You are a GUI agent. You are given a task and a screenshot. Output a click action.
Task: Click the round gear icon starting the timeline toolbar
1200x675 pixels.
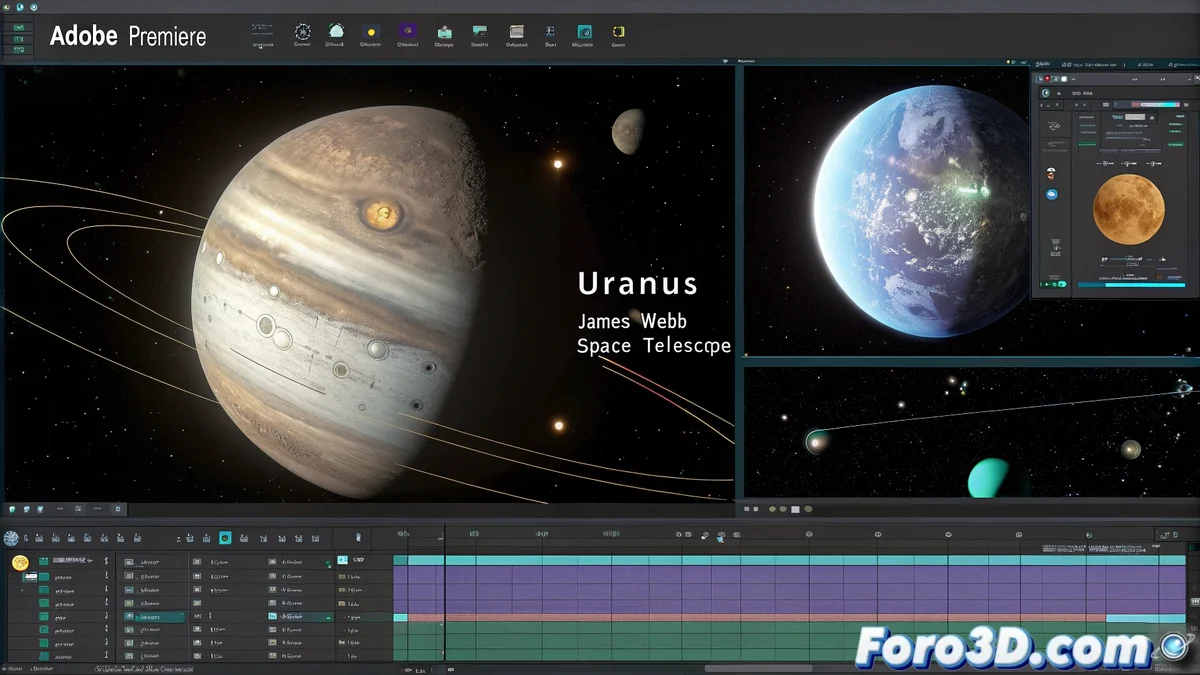coord(12,538)
